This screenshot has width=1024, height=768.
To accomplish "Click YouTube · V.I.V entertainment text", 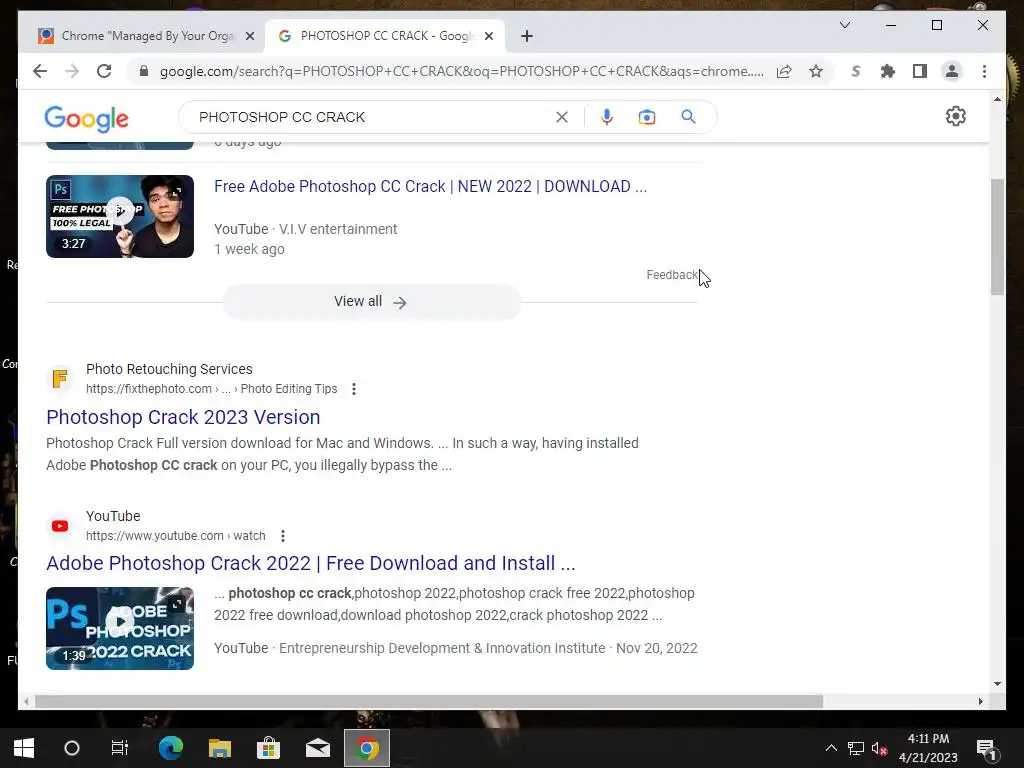I will coord(306,229).
